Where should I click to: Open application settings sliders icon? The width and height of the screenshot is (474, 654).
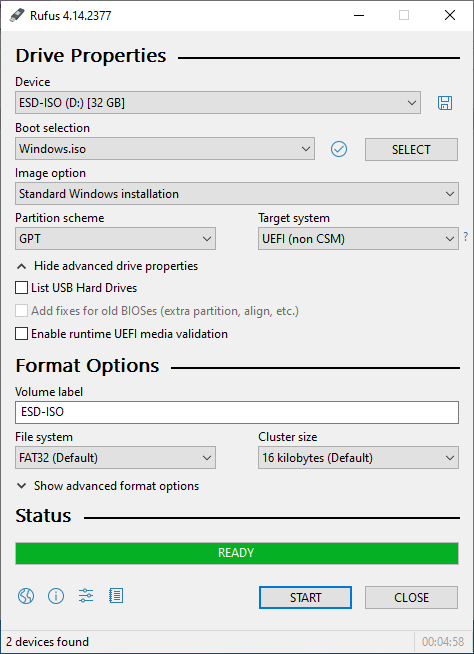pos(86,596)
